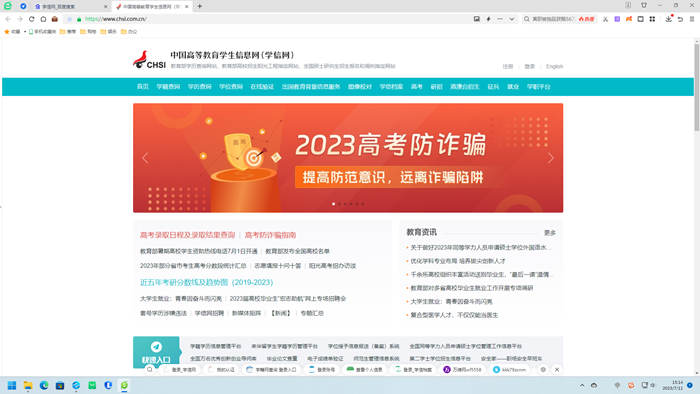700x394 pixels.
Task: Click the CHSI logo at page top
Action: coord(150,60)
